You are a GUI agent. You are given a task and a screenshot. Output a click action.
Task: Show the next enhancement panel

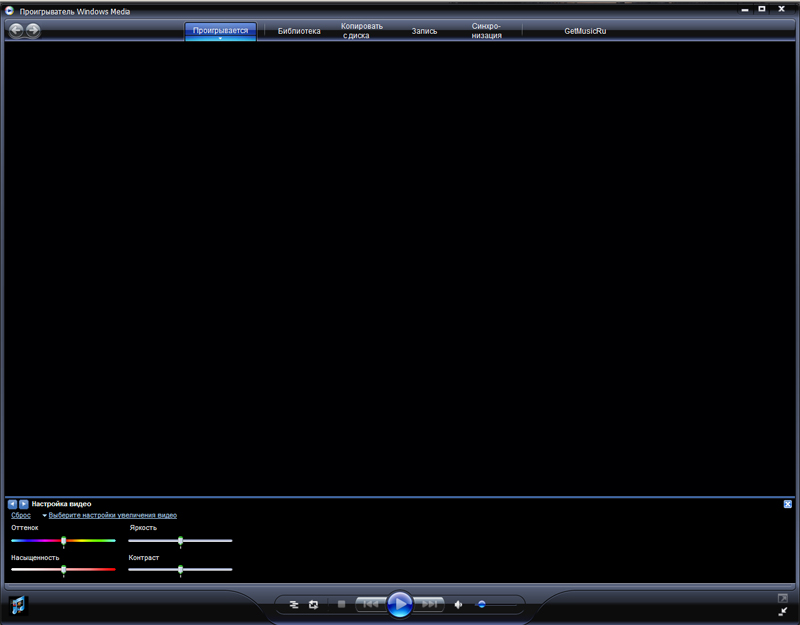(23, 504)
